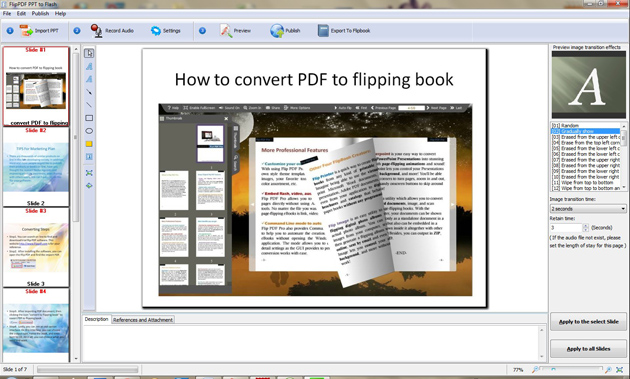This screenshot has height=379, width=630.
Task: Switch to the Description tab
Action: coord(96,319)
